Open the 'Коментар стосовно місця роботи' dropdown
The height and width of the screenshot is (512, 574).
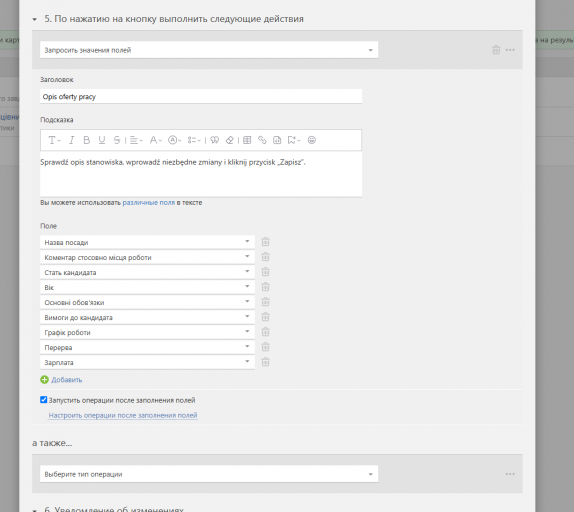point(147,257)
